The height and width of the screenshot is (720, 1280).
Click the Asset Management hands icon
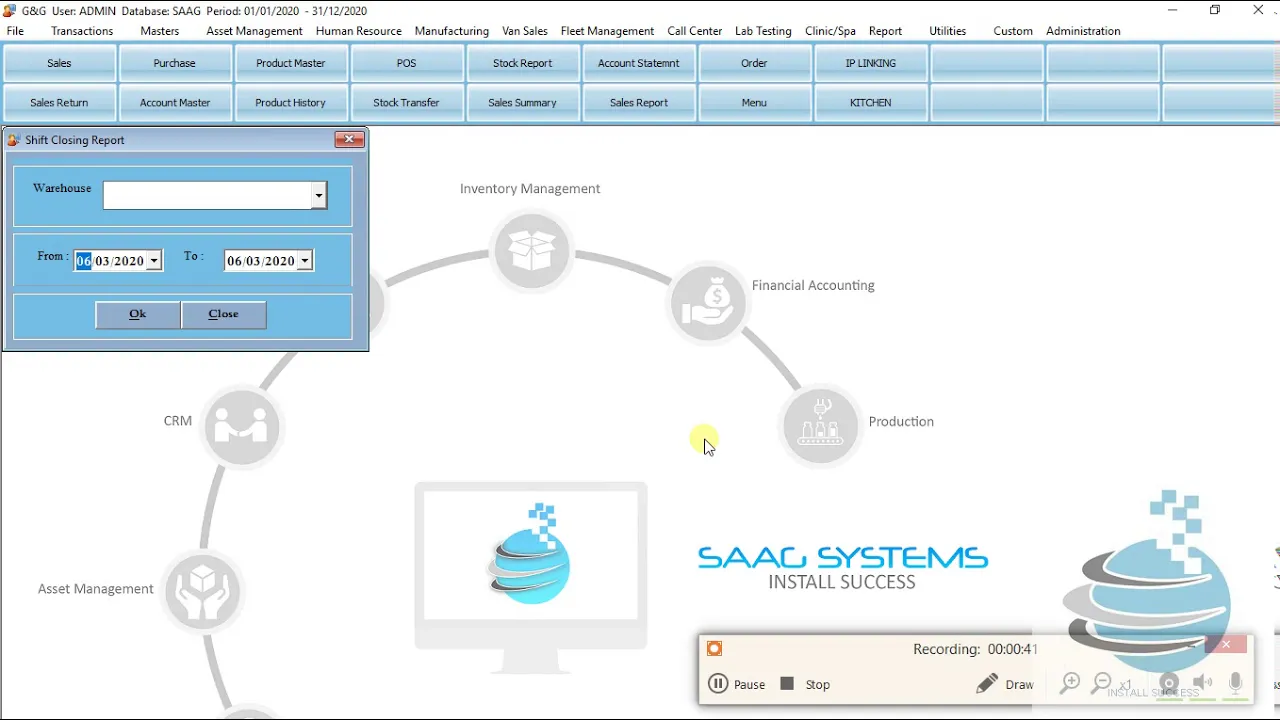tap(203, 591)
